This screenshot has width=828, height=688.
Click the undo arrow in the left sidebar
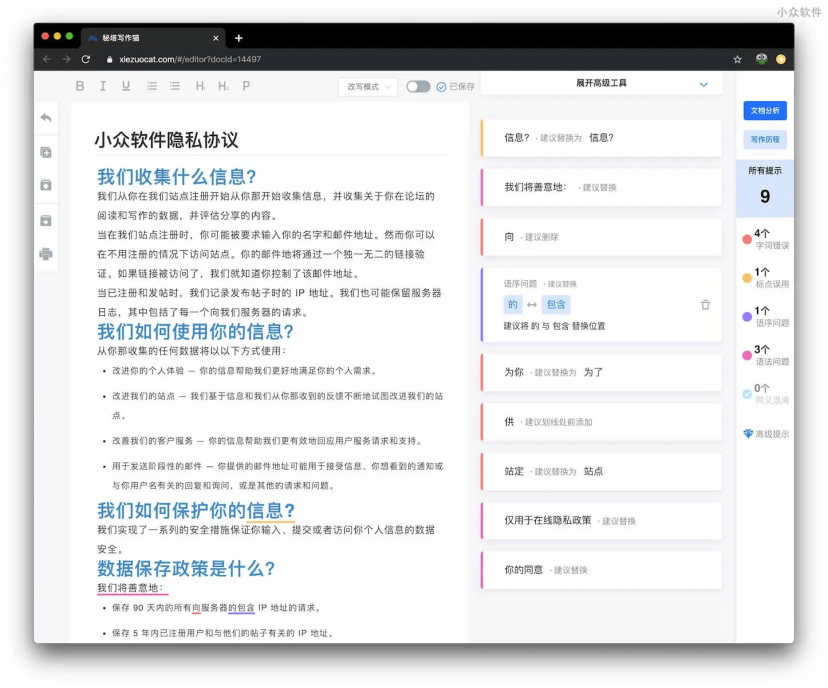(45, 118)
